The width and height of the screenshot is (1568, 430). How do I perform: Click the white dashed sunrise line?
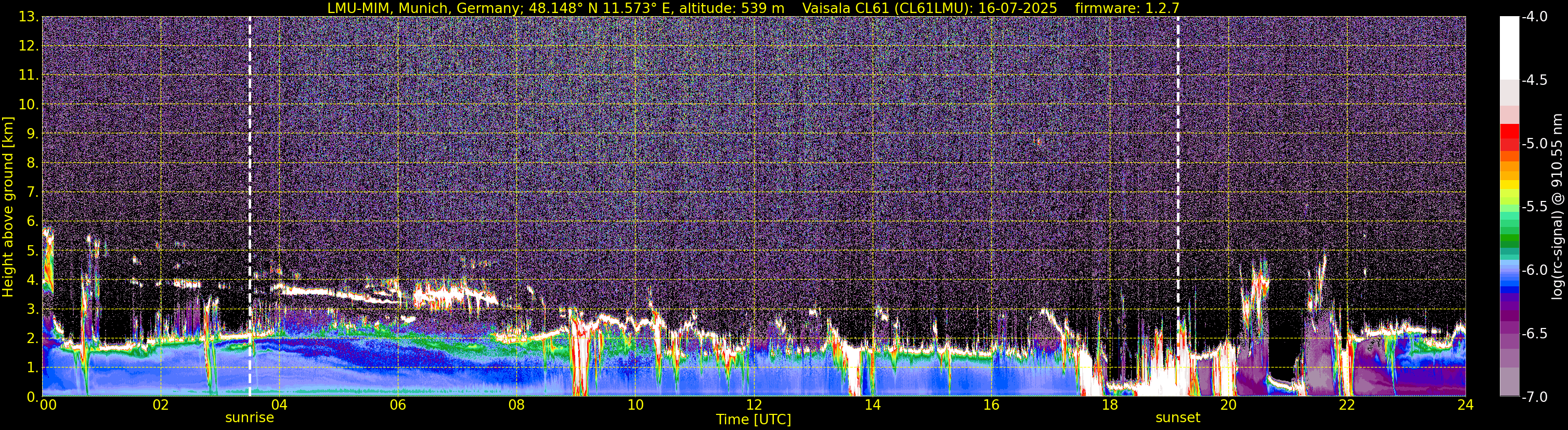coord(250,207)
